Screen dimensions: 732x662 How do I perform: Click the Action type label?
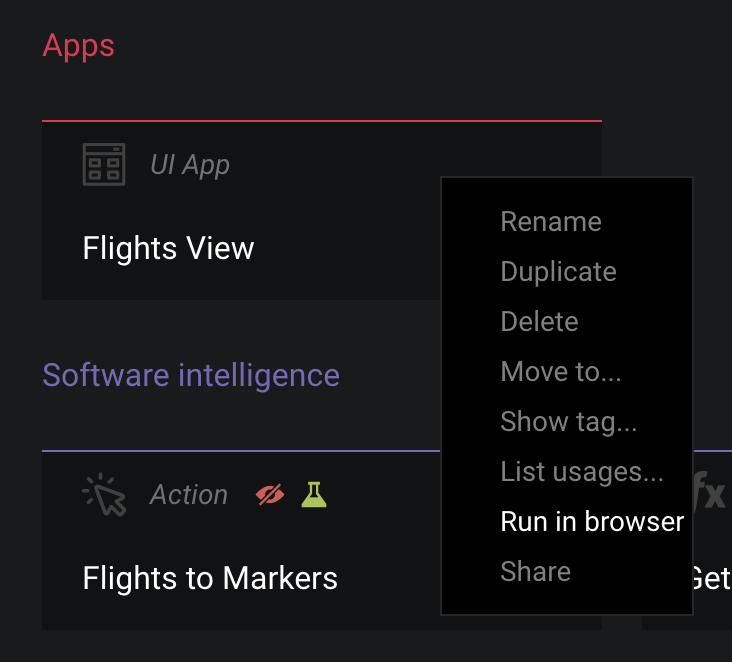[x=189, y=495]
